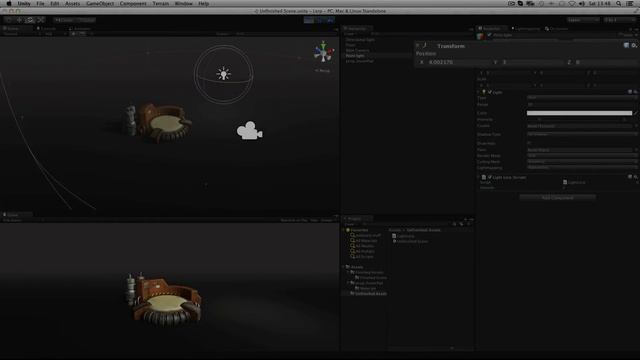640x360 pixels.
Task: Open the Transform component help icon
Action: tap(626, 45)
